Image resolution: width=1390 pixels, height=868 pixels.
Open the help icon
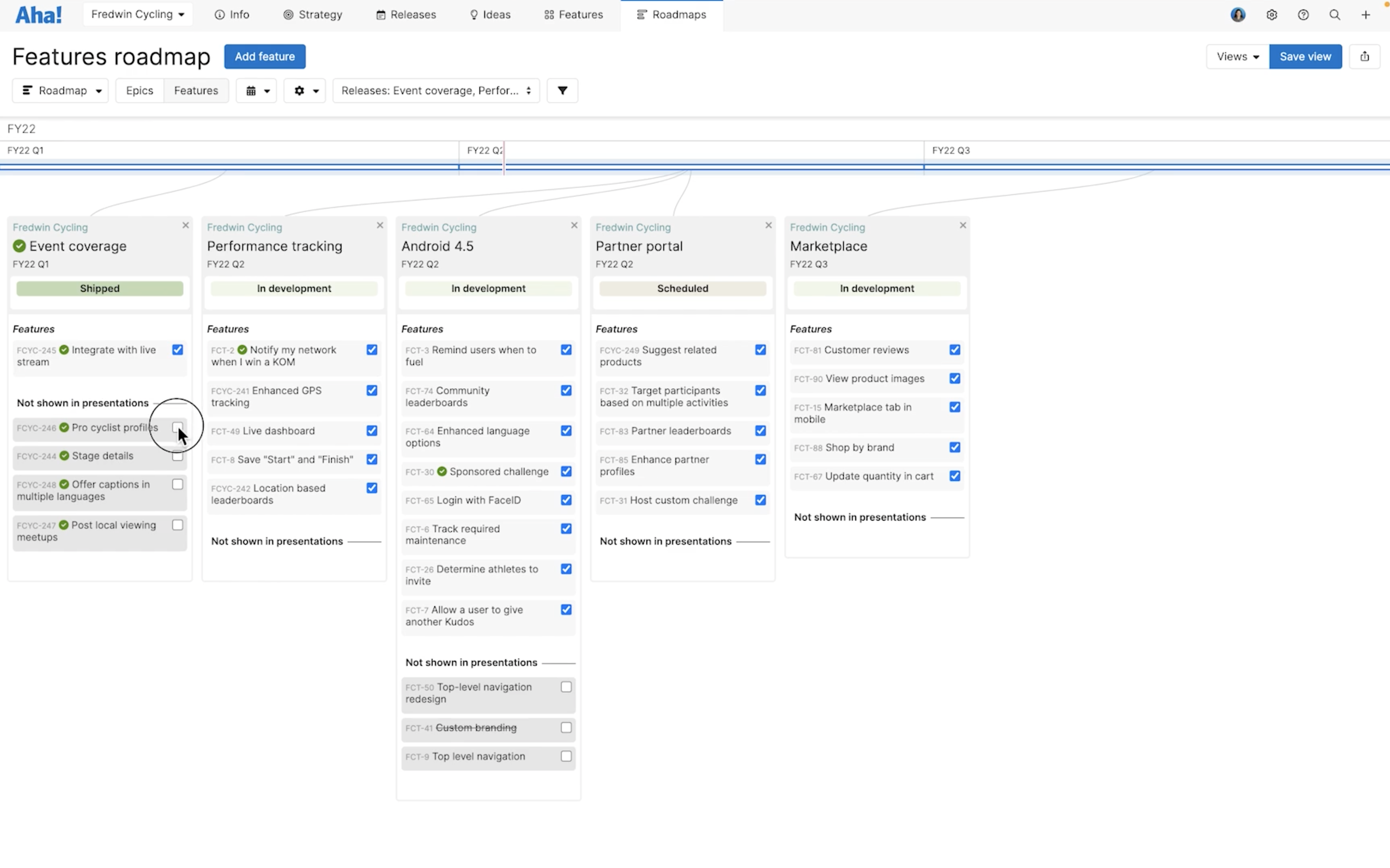point(1303,14)
